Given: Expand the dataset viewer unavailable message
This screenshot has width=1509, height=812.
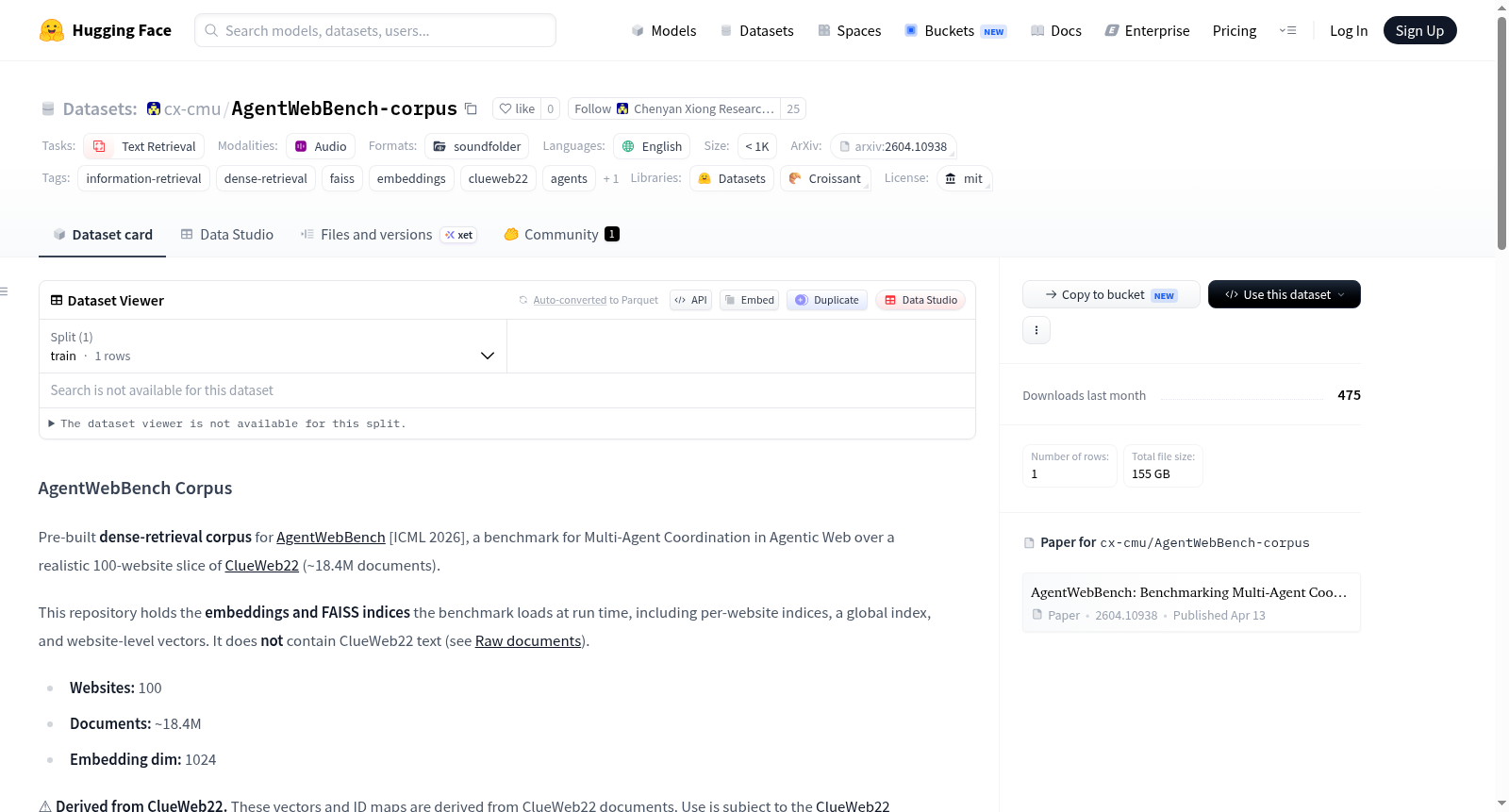Looking at the screenshot, I should pyautogui.click(x=227, y=423).
